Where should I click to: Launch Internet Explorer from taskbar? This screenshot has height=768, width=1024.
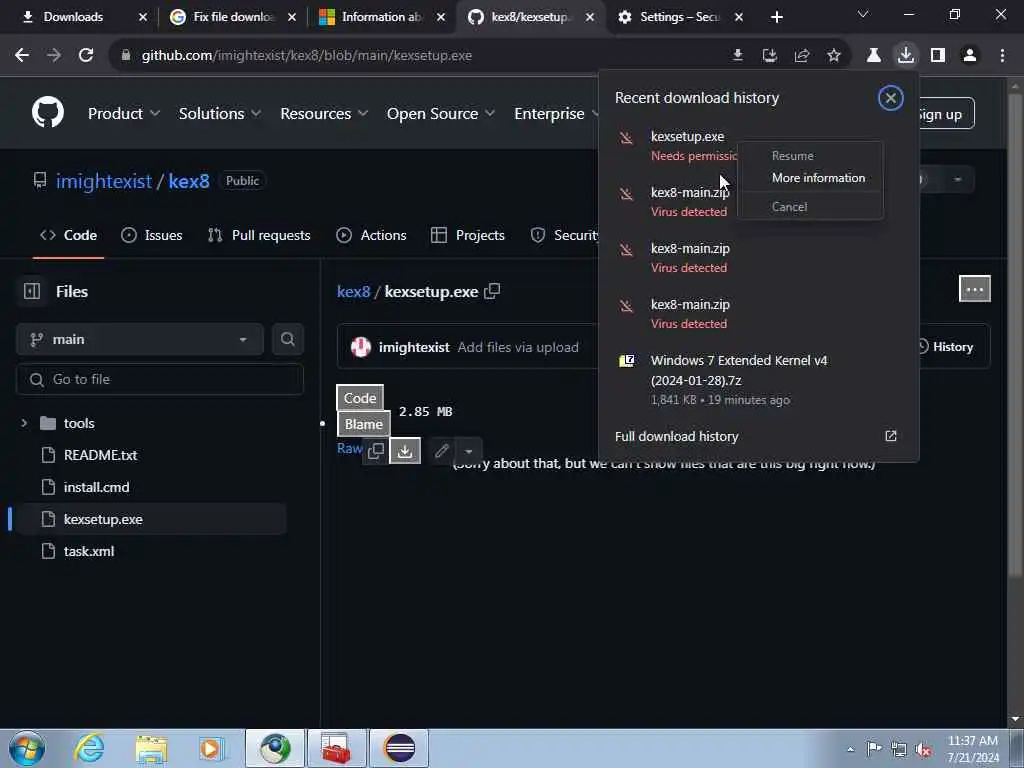(x=89, y=748)
